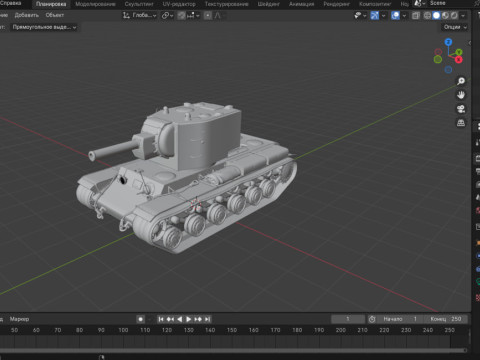480x360 pixels.
Task: Click the negative Y circle on the gizmo
Action: 438,59
